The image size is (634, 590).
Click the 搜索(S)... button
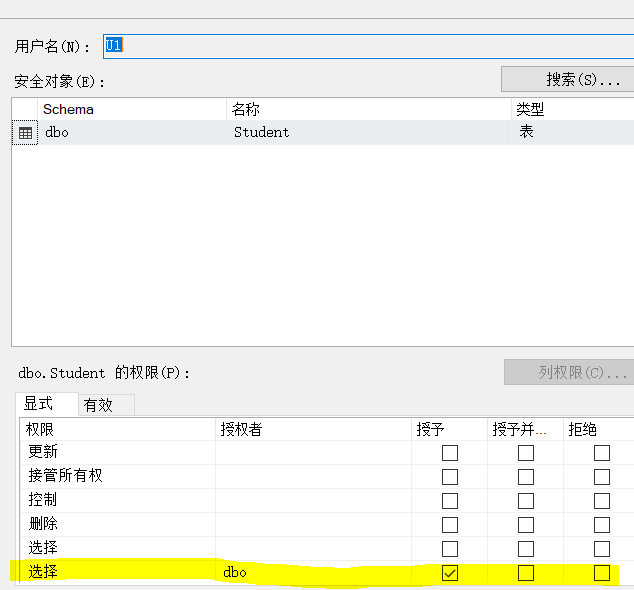coord(568,79)
